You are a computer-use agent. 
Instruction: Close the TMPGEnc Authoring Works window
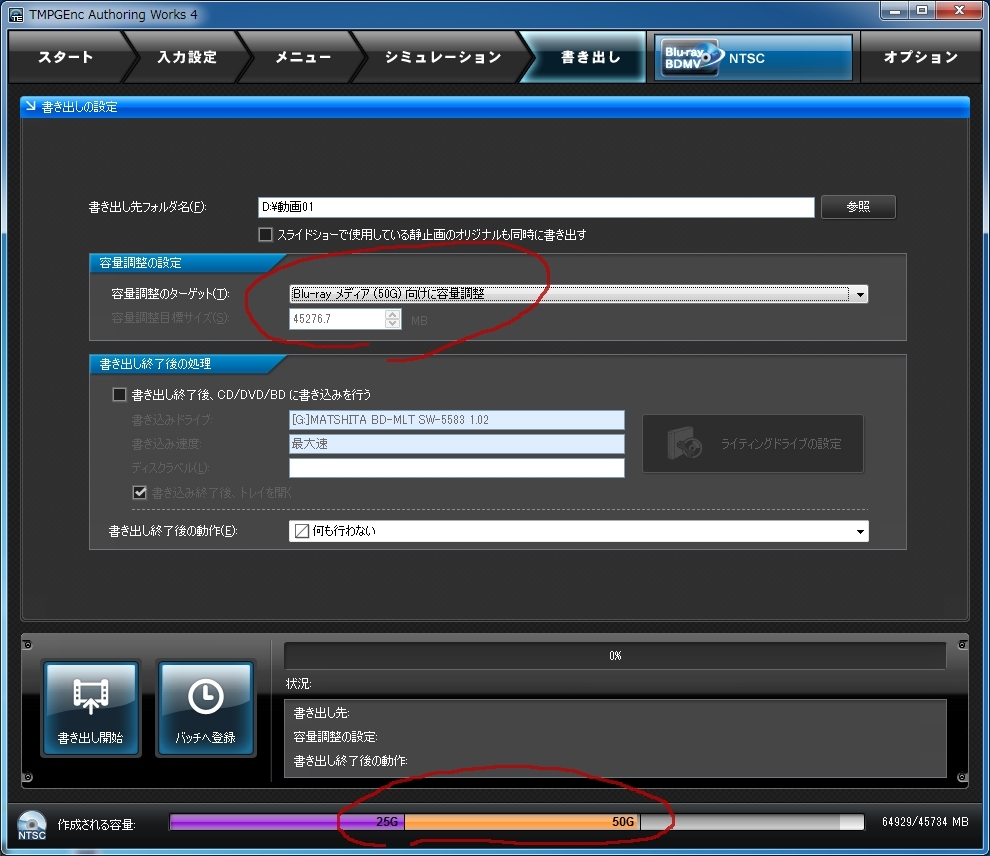coord(959,11)
